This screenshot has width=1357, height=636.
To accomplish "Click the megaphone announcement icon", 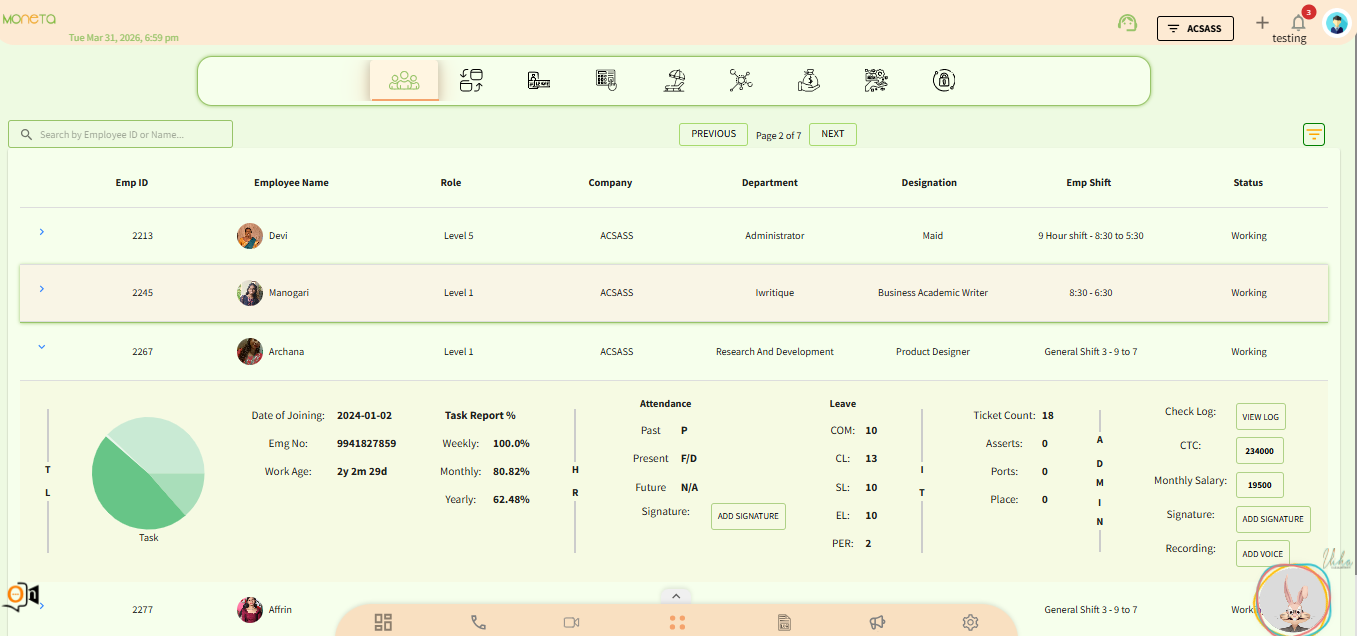I will (x=877, y=622).
